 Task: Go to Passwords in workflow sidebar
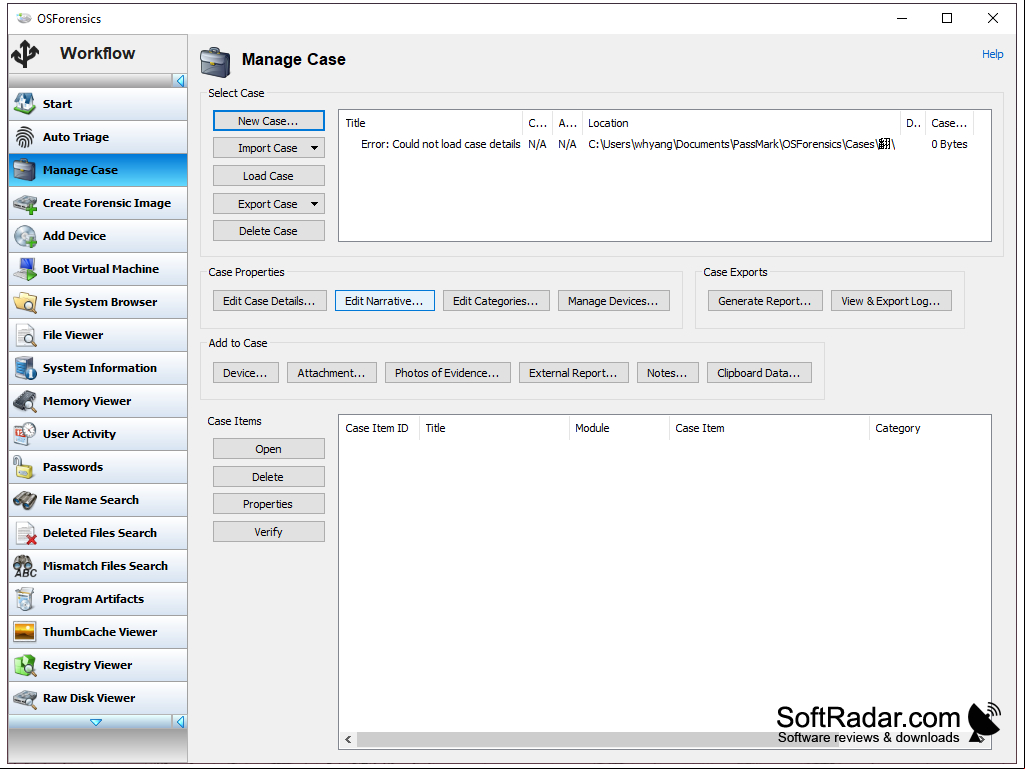click(x=98, y=467)
